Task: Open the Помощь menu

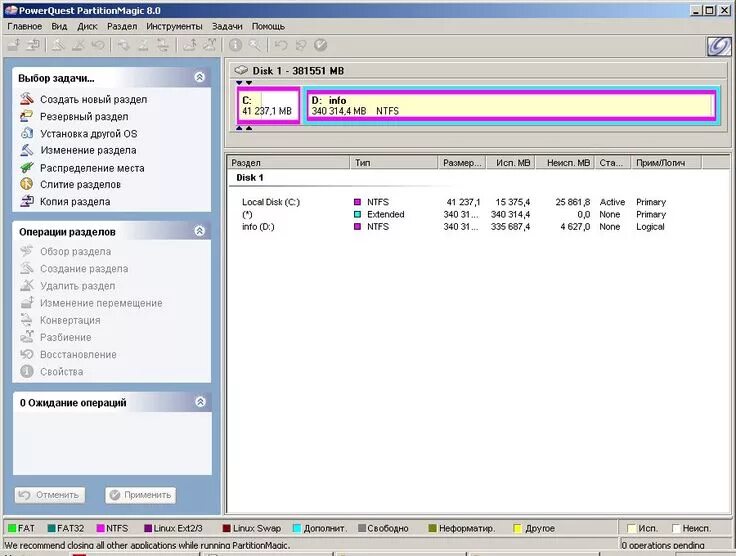Action: point(268,26)
